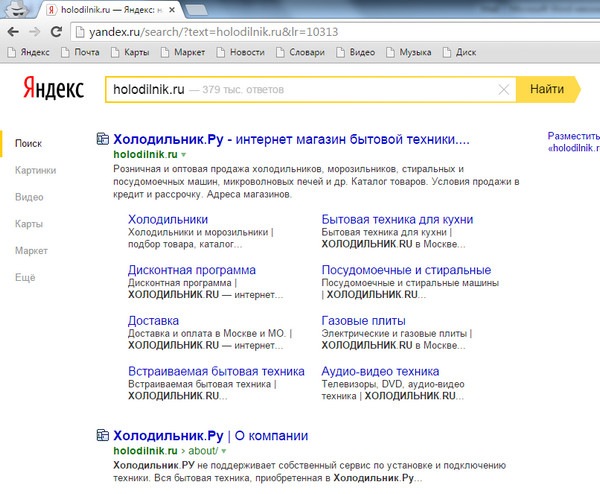
Task: Expand dropdown arrow next to holodilnik.ru
Action: [x=184, y=155]
